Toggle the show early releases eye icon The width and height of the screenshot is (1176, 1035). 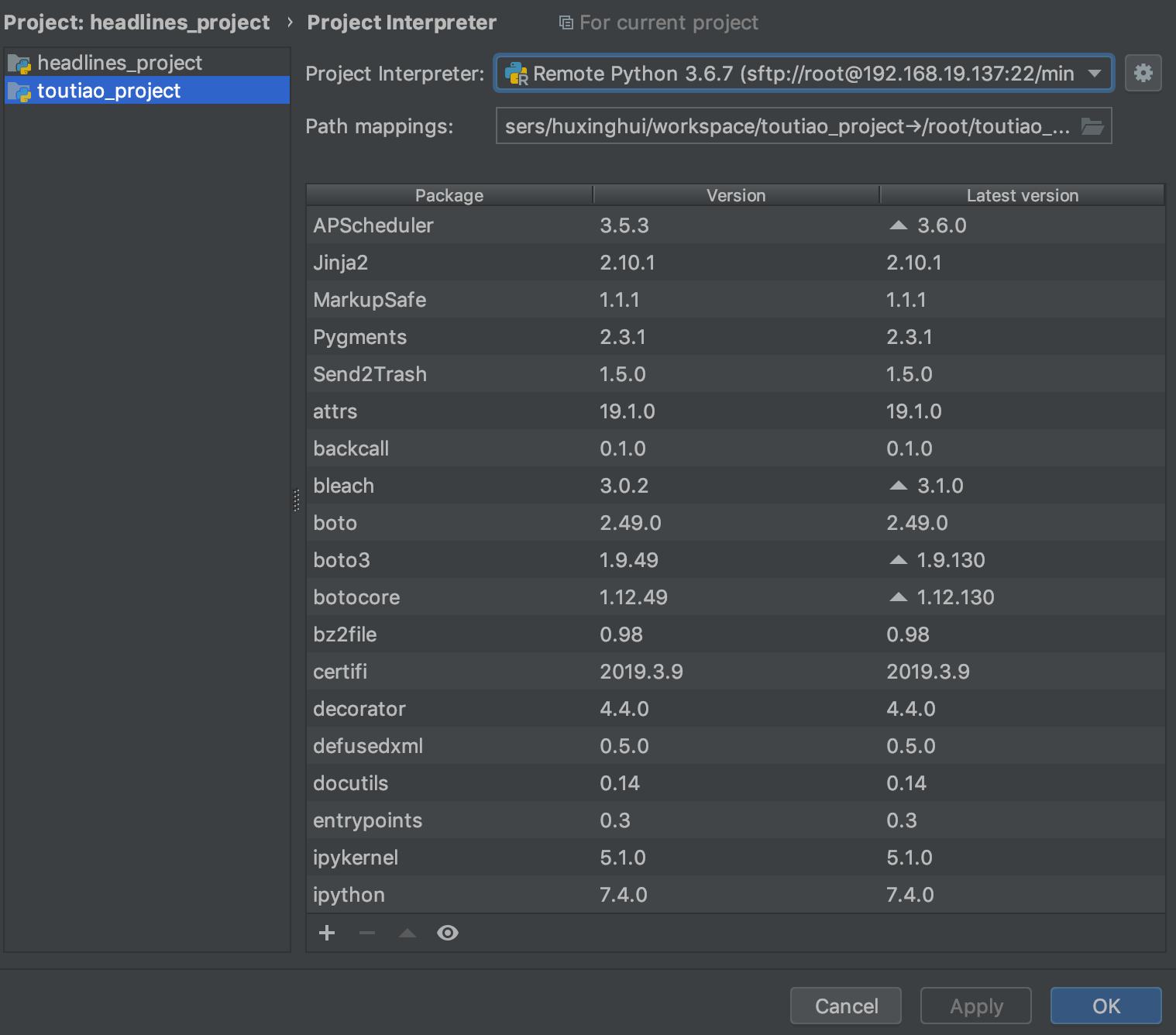[448, 933]
